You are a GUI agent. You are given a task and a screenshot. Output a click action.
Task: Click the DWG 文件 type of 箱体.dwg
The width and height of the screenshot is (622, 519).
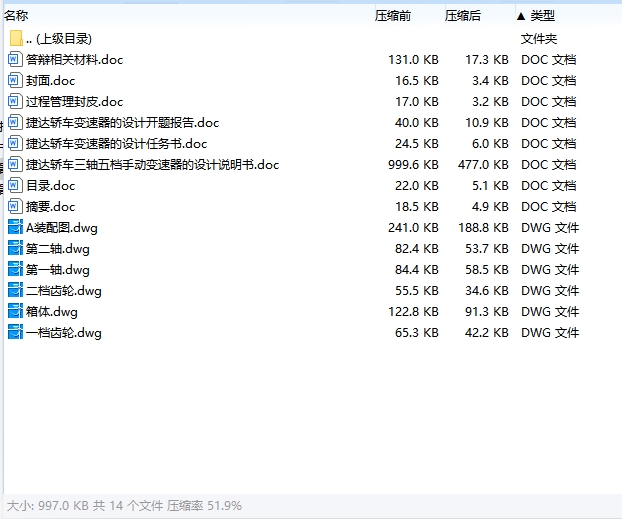pos(550,312)
